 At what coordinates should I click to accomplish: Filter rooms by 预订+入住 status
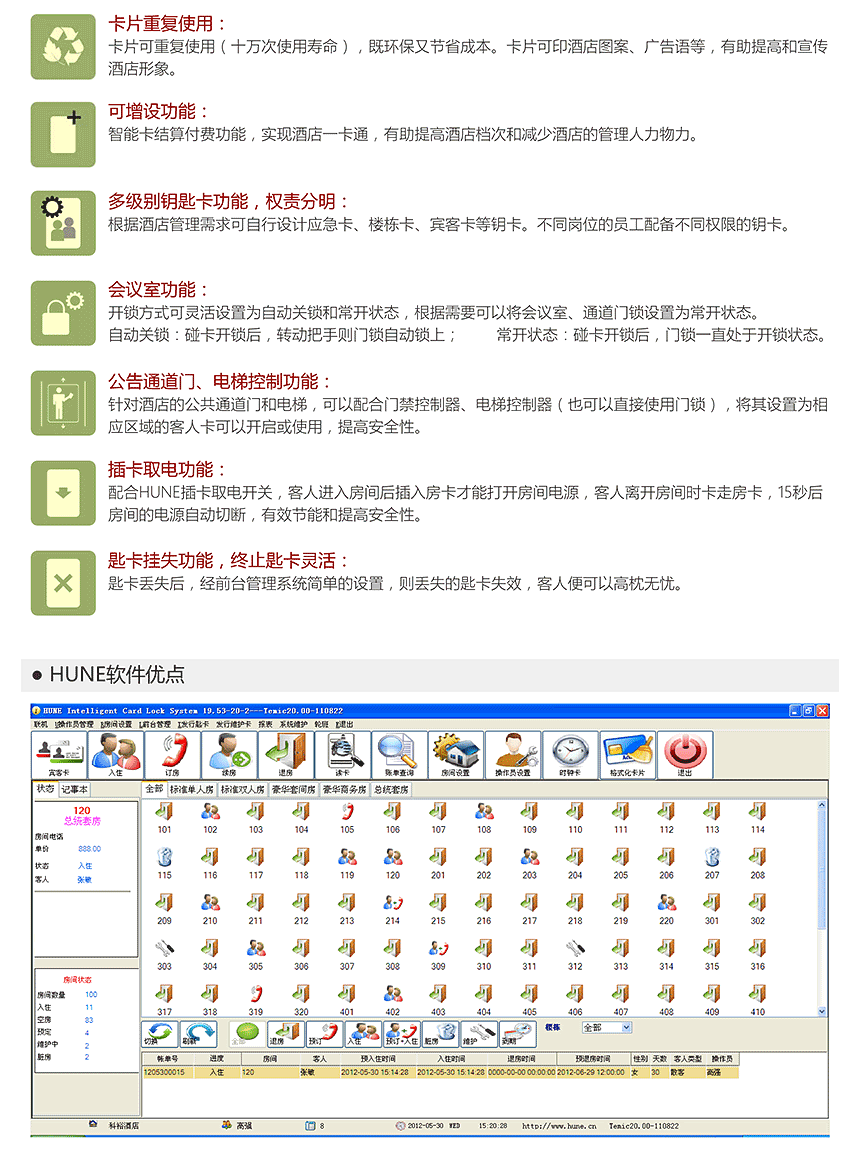click(402, 1034)
